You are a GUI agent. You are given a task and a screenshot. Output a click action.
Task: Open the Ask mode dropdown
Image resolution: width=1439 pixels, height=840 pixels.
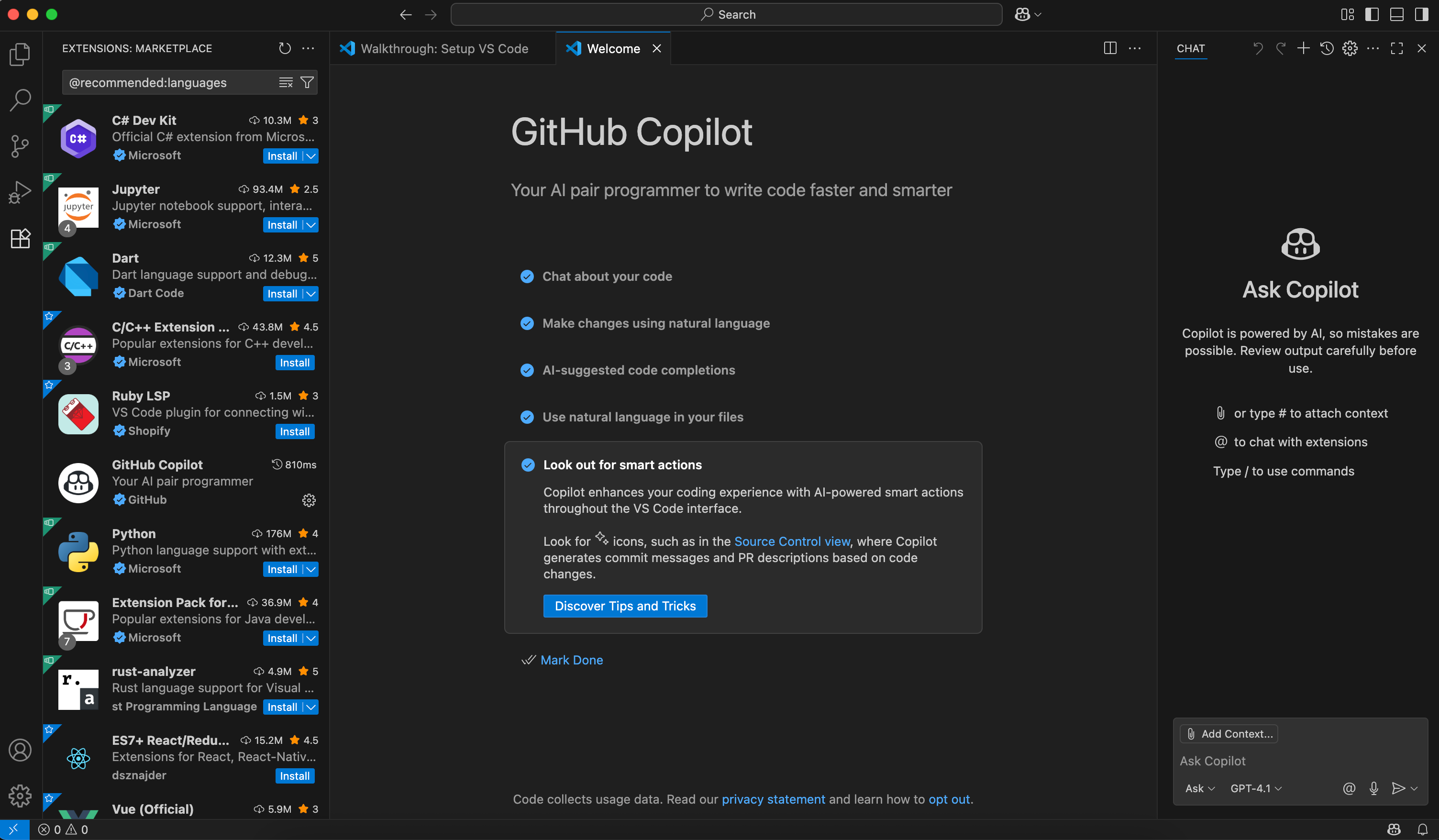(x=1199, y=788)
